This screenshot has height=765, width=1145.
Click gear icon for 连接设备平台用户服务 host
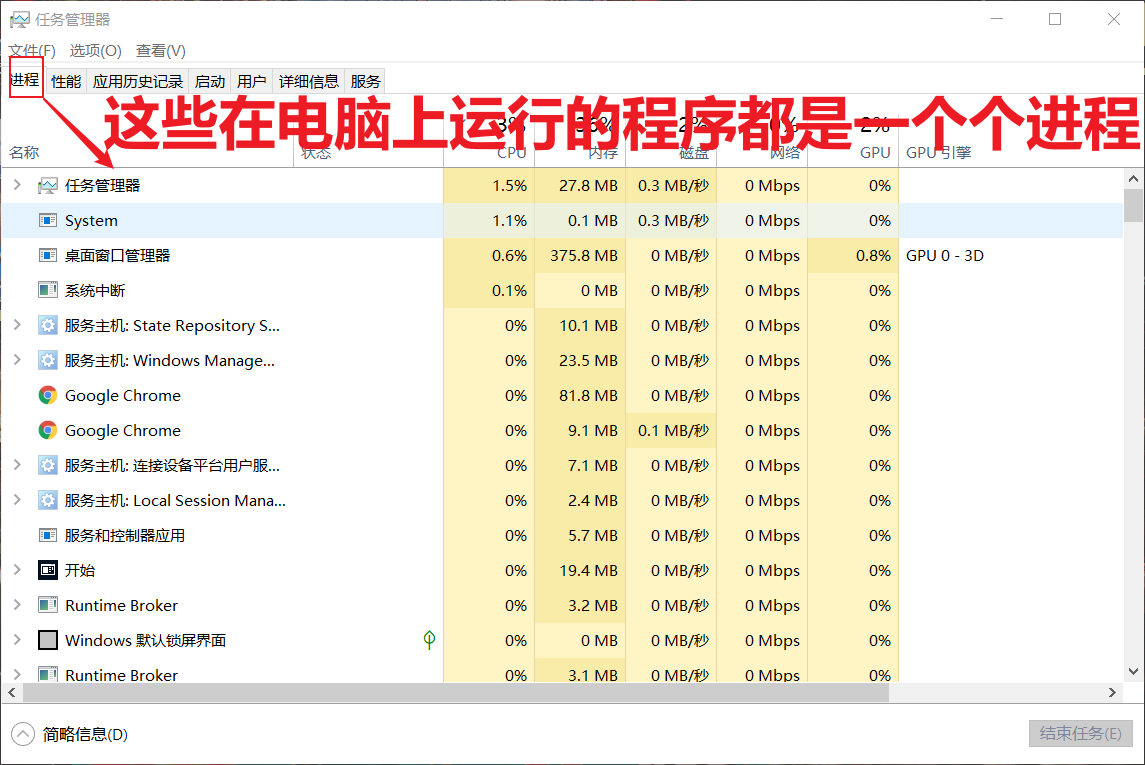[x=47, y=466]
